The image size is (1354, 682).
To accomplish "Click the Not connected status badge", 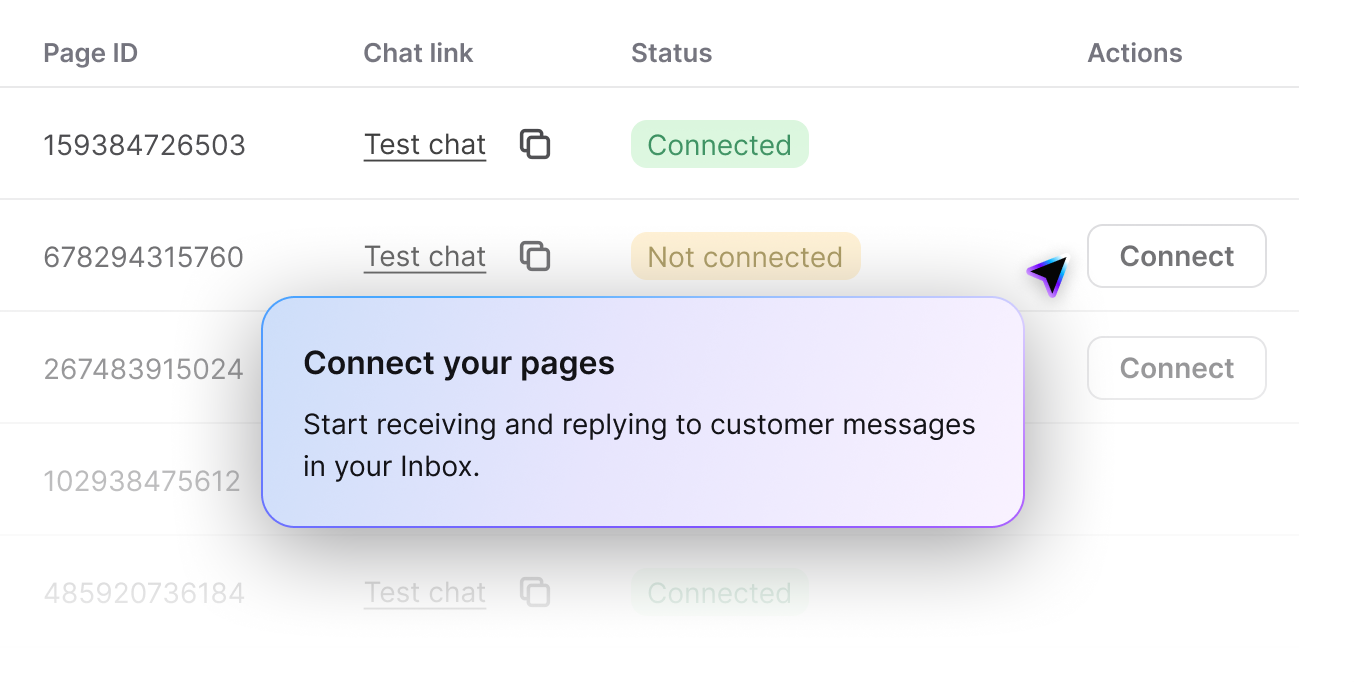I will [x=745, y=256].
